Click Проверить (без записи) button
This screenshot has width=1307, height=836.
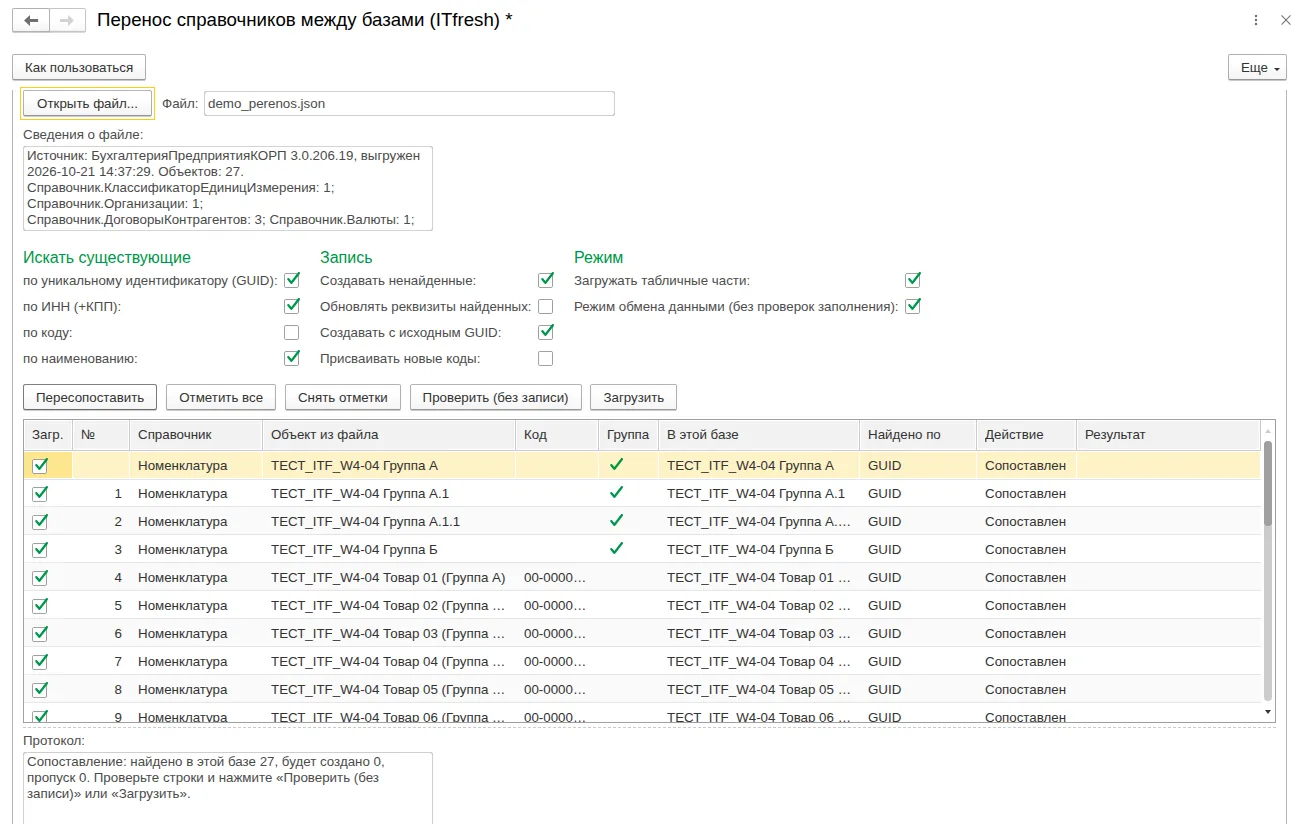[x=496, y=397]
